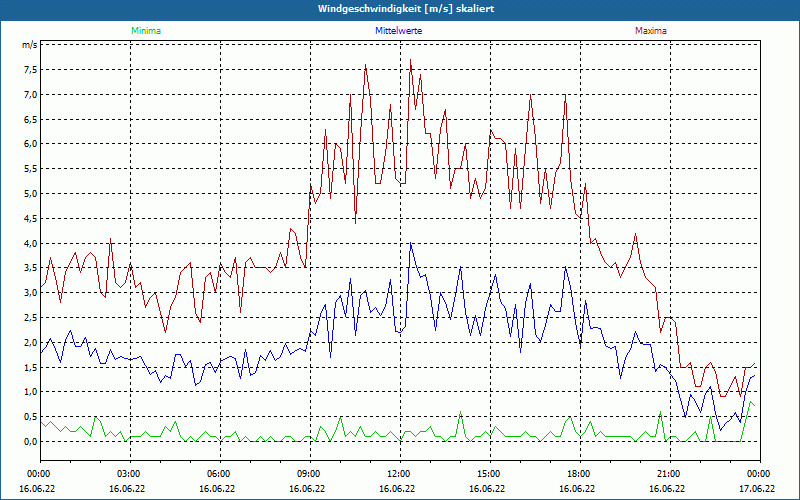Click the 16.06.22 date under 12:00

(396, 488)
